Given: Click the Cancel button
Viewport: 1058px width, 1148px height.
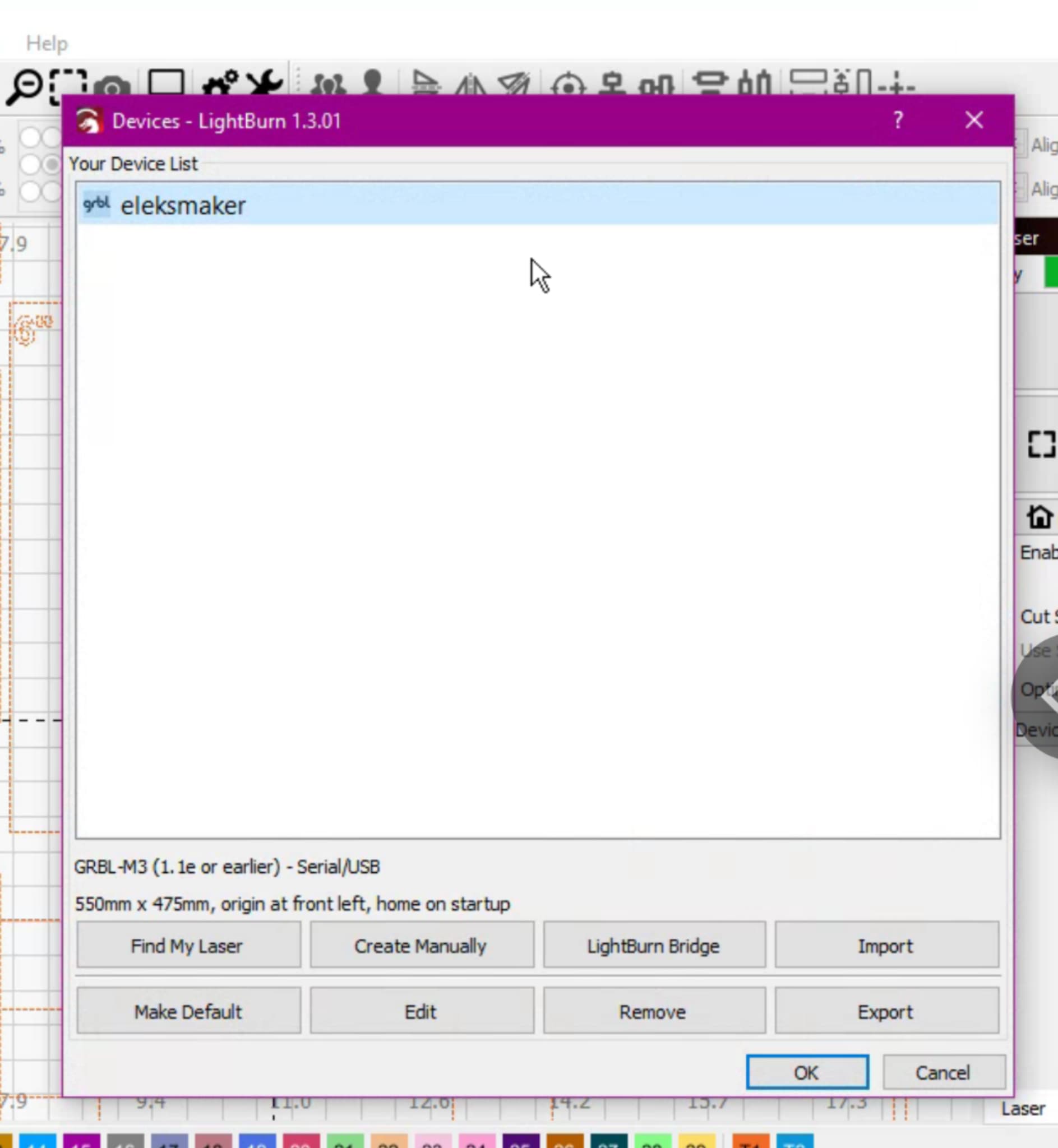Looking at the screenshot, I should [x=944, y=1072].
